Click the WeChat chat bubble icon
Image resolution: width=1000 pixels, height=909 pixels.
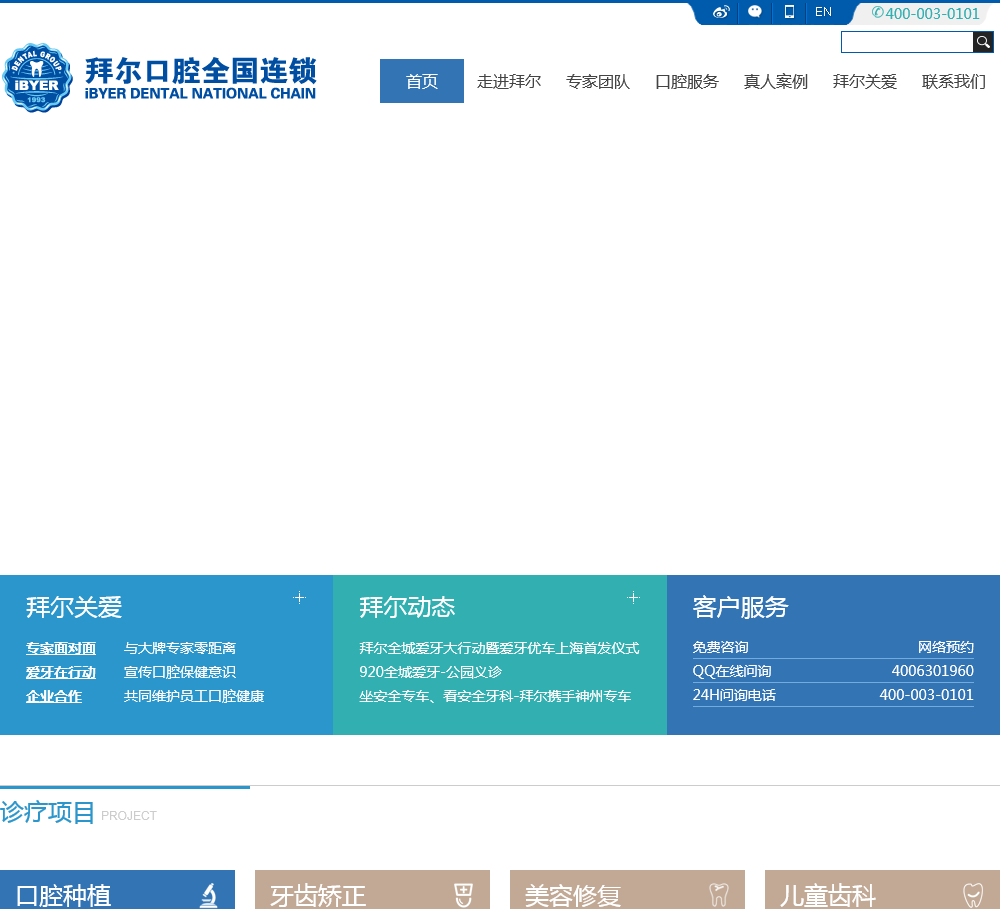pyautogui.click(x=755, y=12)
